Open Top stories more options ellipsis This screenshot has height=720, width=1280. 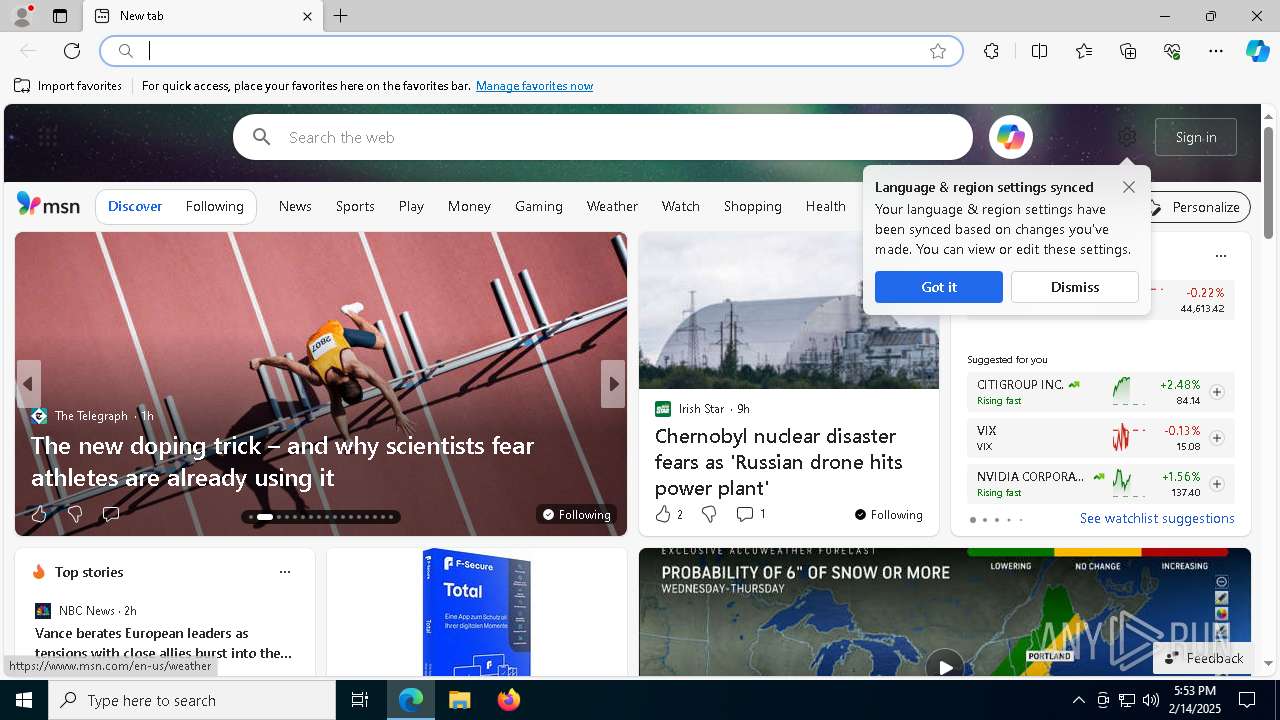click(285, 572)
